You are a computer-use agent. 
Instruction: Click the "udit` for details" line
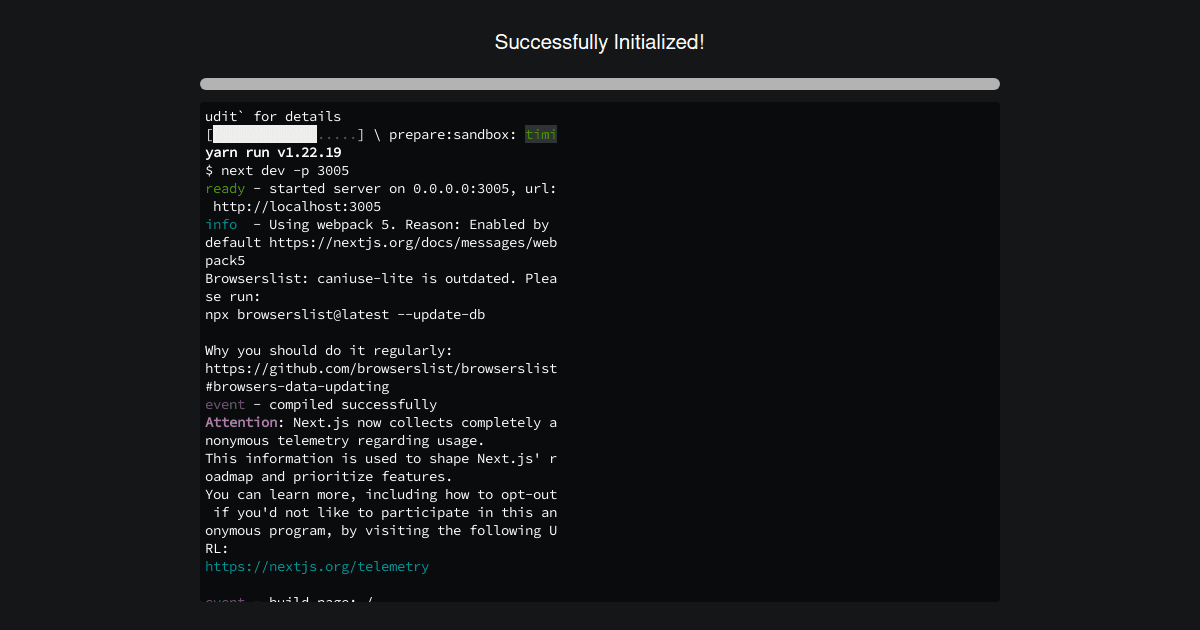click(273, 117)
